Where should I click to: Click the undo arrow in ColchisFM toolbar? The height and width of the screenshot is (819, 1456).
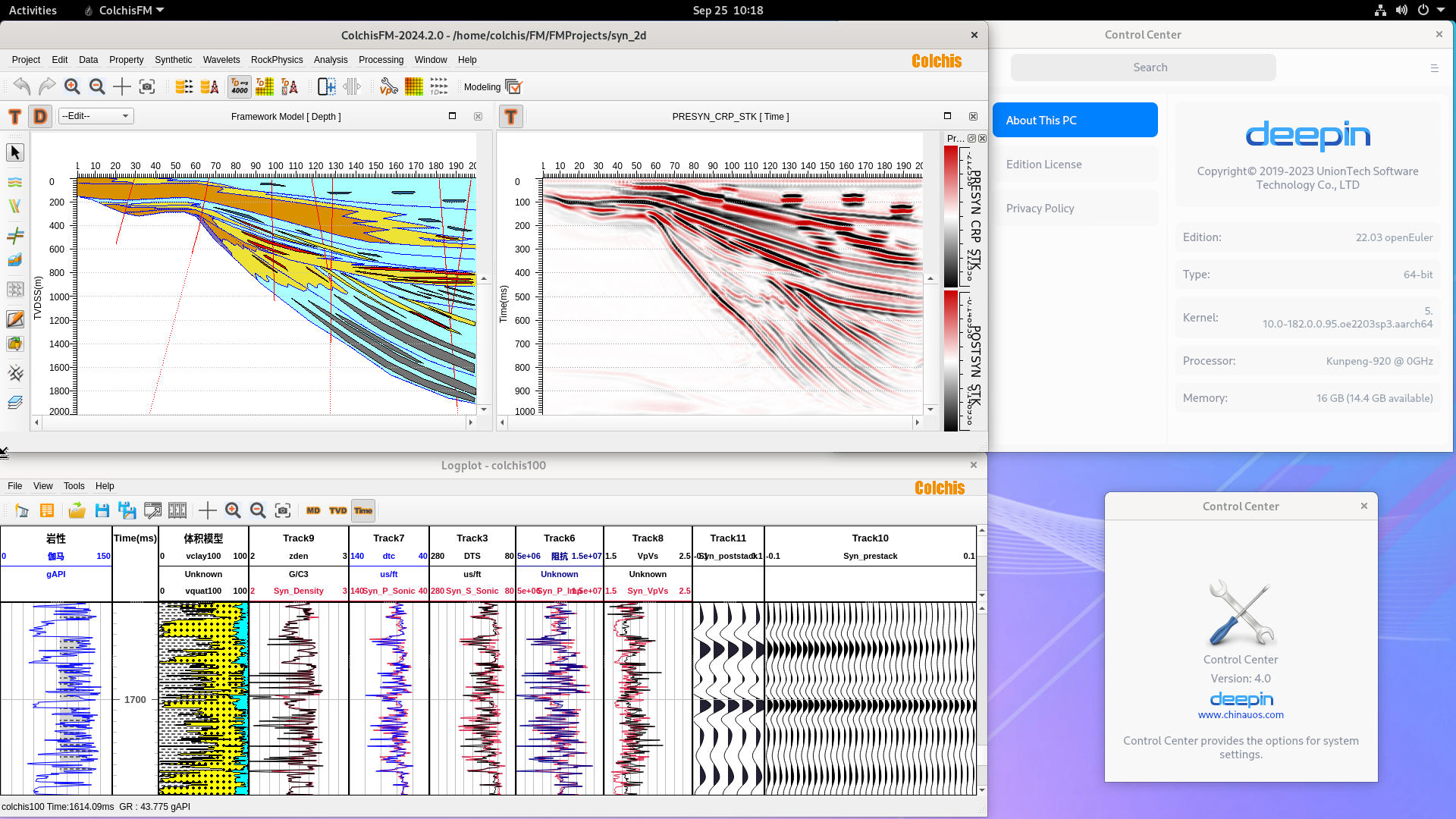coord(21,86)
